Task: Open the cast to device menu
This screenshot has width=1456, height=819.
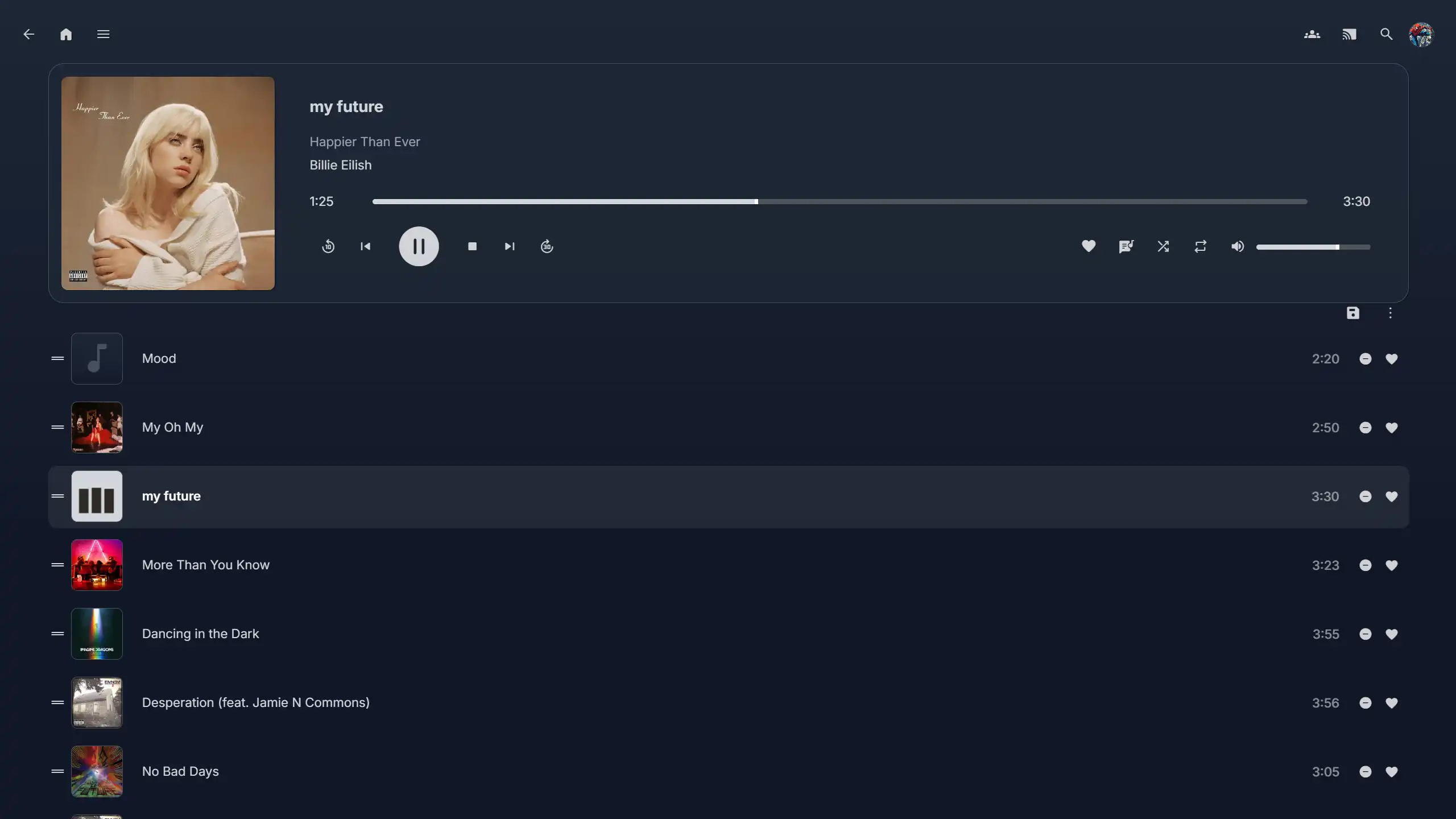Action: click(x=1349, y=34)
